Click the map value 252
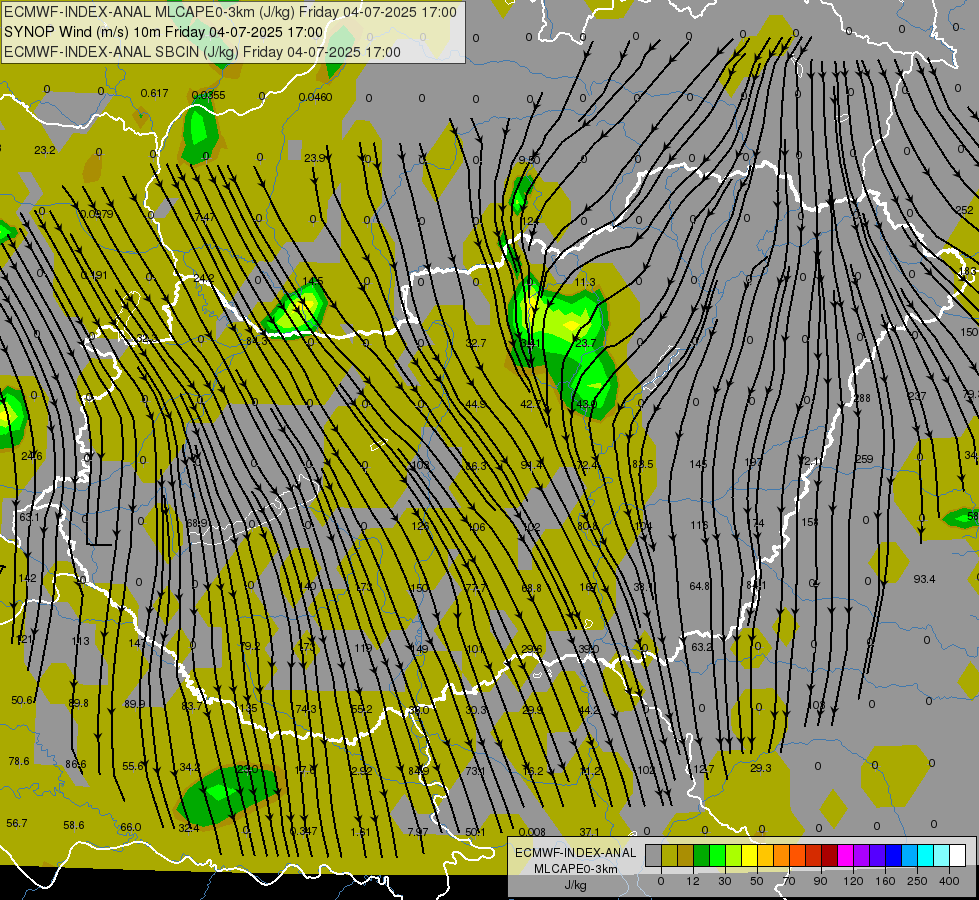The image size is (979, 900). (965, 210)
